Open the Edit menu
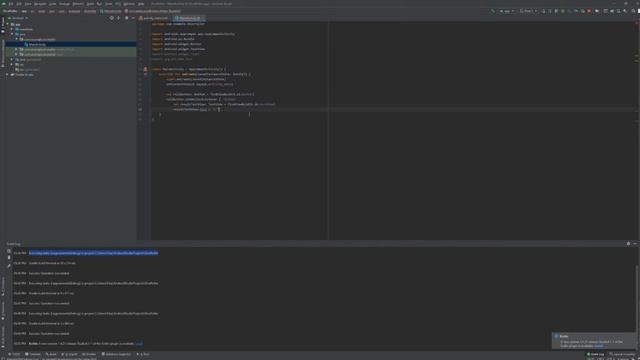640x360 pixels. tap(19, 4)
